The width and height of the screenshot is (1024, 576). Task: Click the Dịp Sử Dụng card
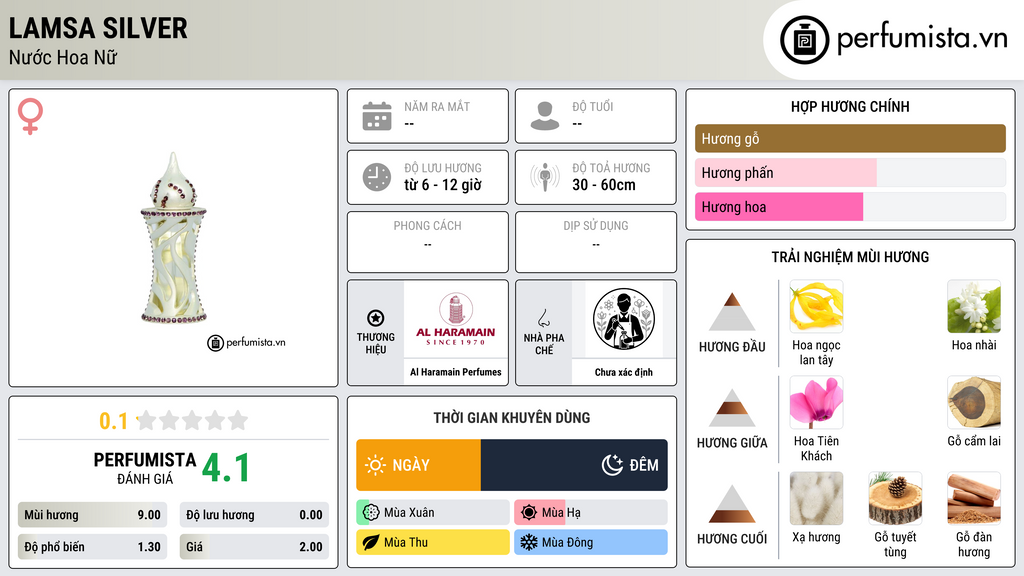pyautogui.click(x=596, y=242)
